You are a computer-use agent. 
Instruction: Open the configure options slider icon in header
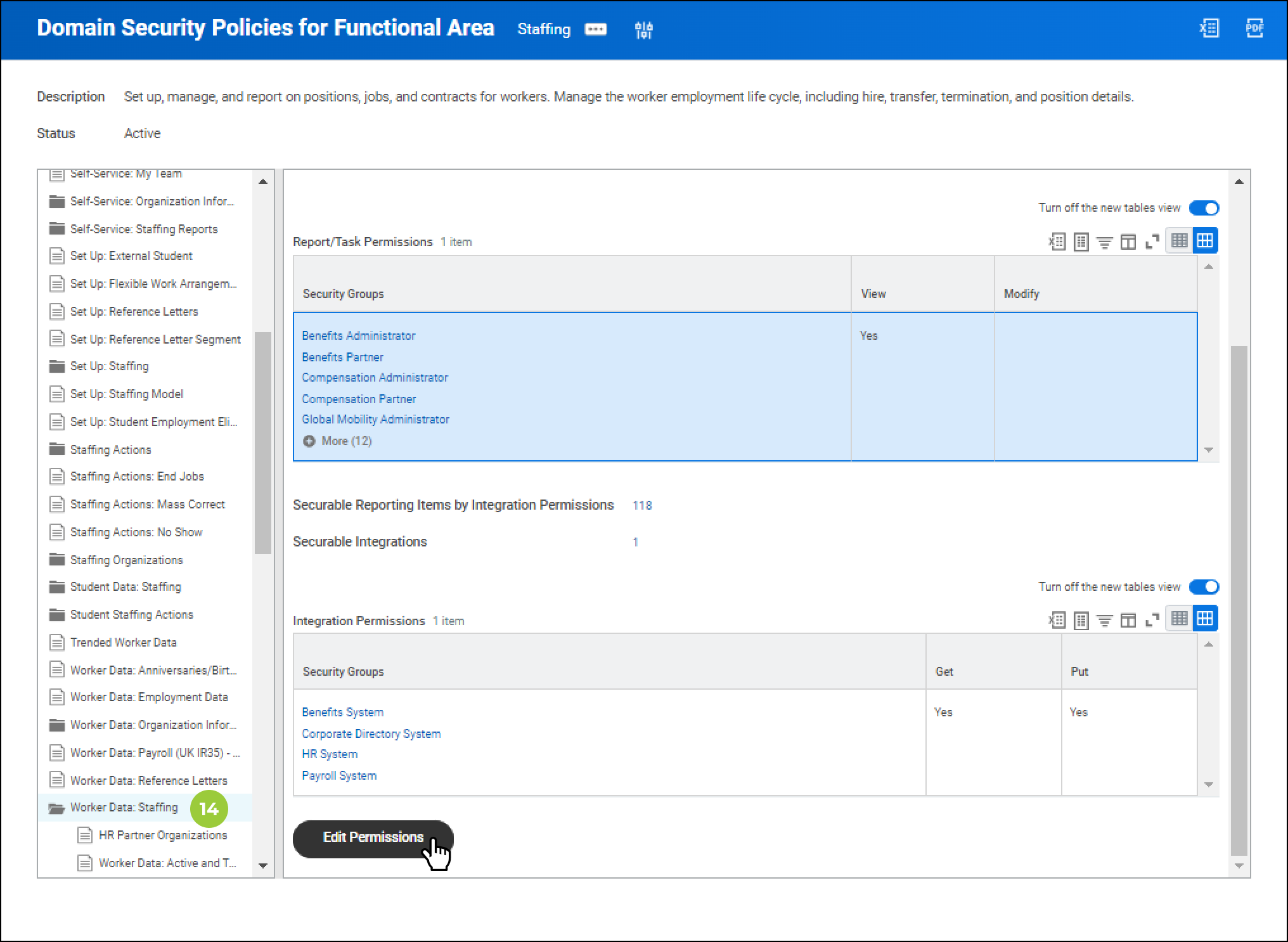click(x=643, y=30)
